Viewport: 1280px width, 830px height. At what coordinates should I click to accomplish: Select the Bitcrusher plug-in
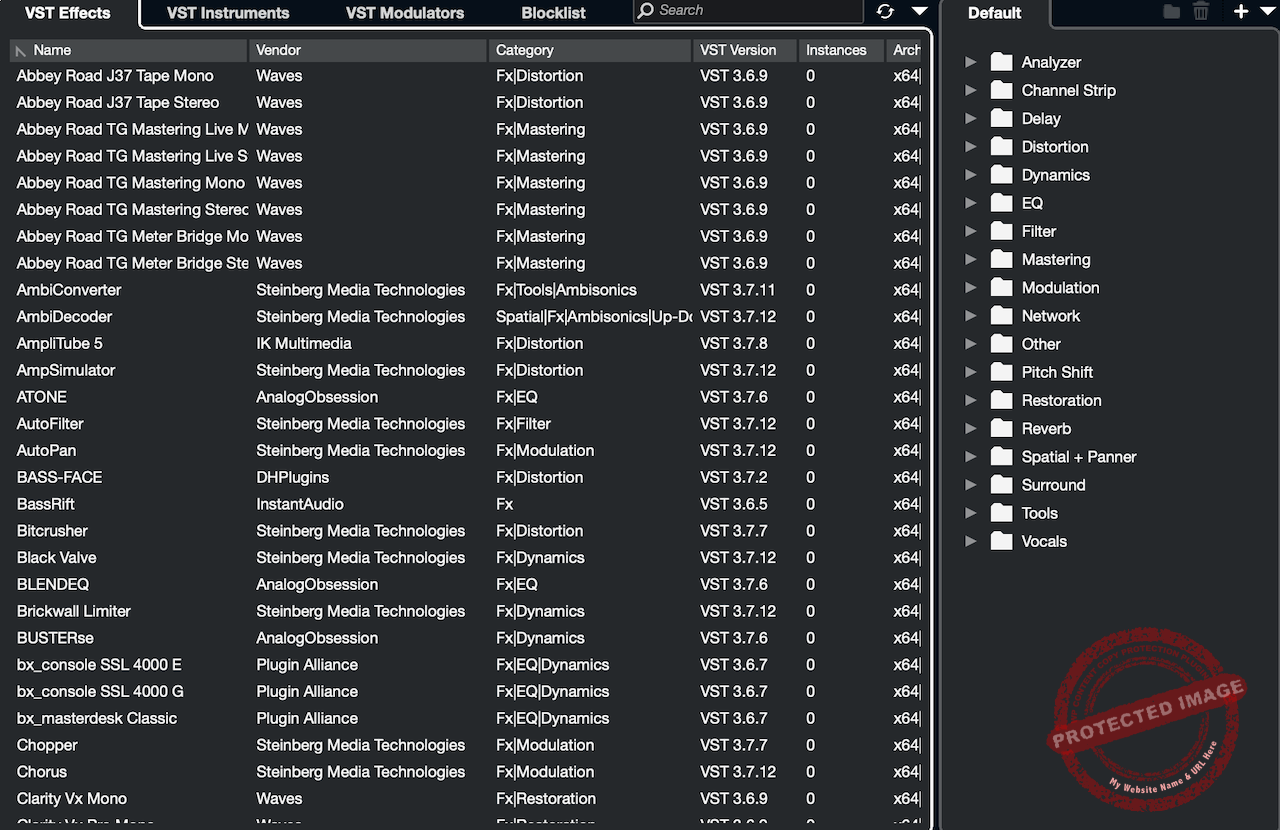click(466, 531)
